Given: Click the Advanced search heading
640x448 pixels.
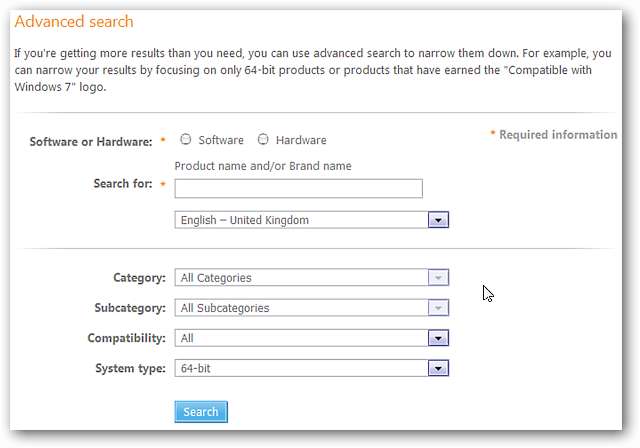Looking at the screenshot, I should 74,21.
